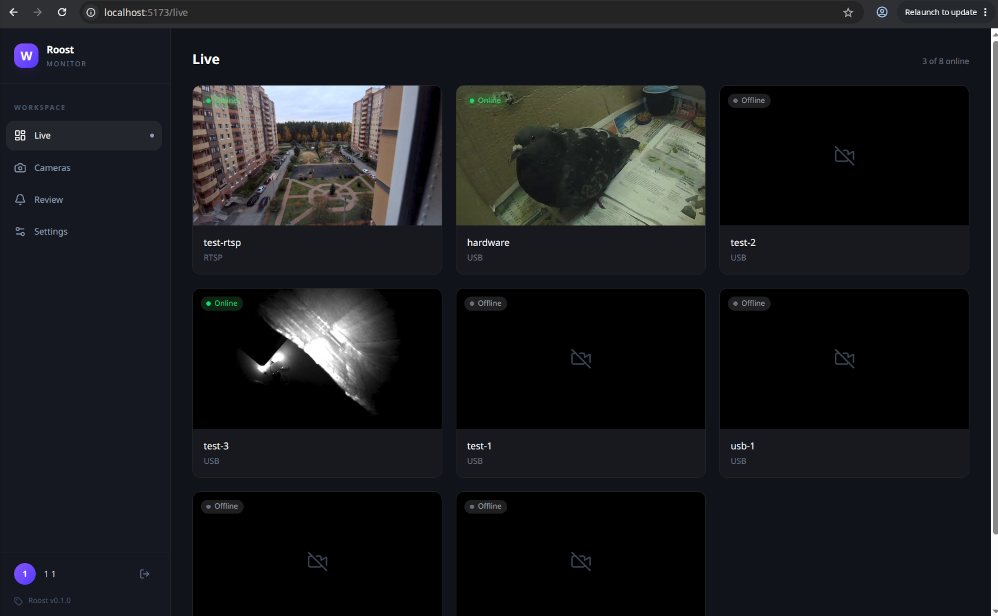
Task: Click the Online badge on test-3
Action: [x=222, y=304]
